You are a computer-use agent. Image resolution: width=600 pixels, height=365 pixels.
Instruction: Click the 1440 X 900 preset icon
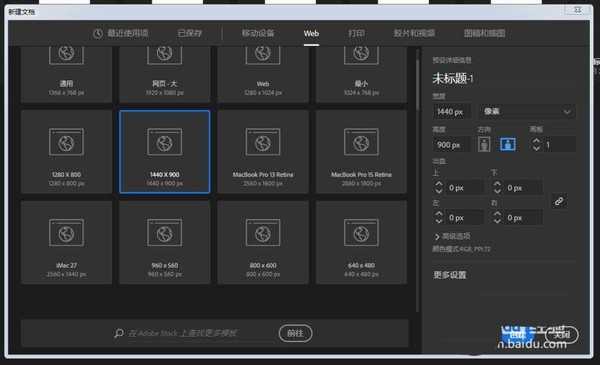[x=165, y=142]
